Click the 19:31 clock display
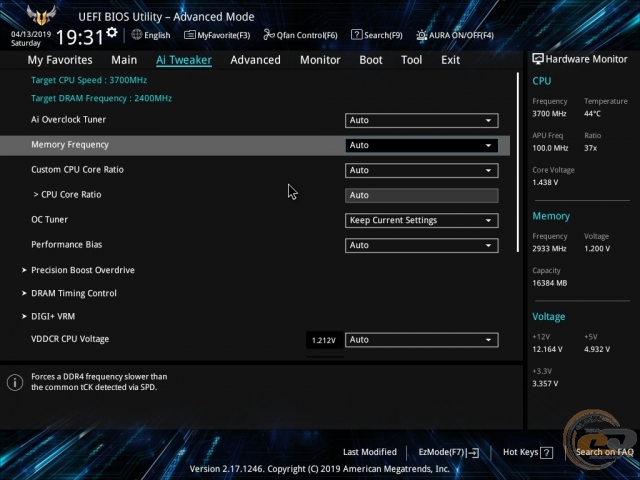640x480 pixels. (80, 37)
